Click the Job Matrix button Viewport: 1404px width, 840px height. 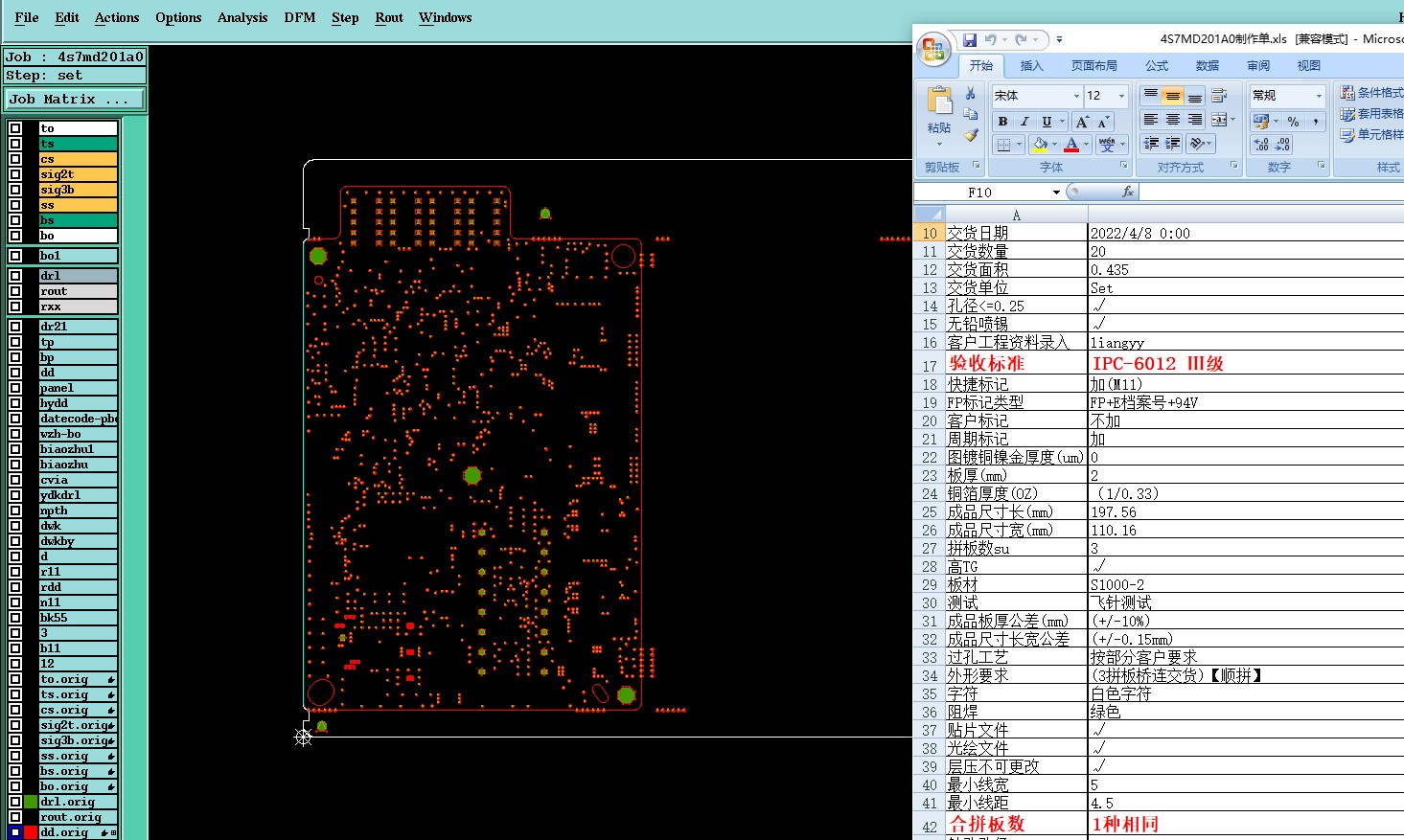75,99
